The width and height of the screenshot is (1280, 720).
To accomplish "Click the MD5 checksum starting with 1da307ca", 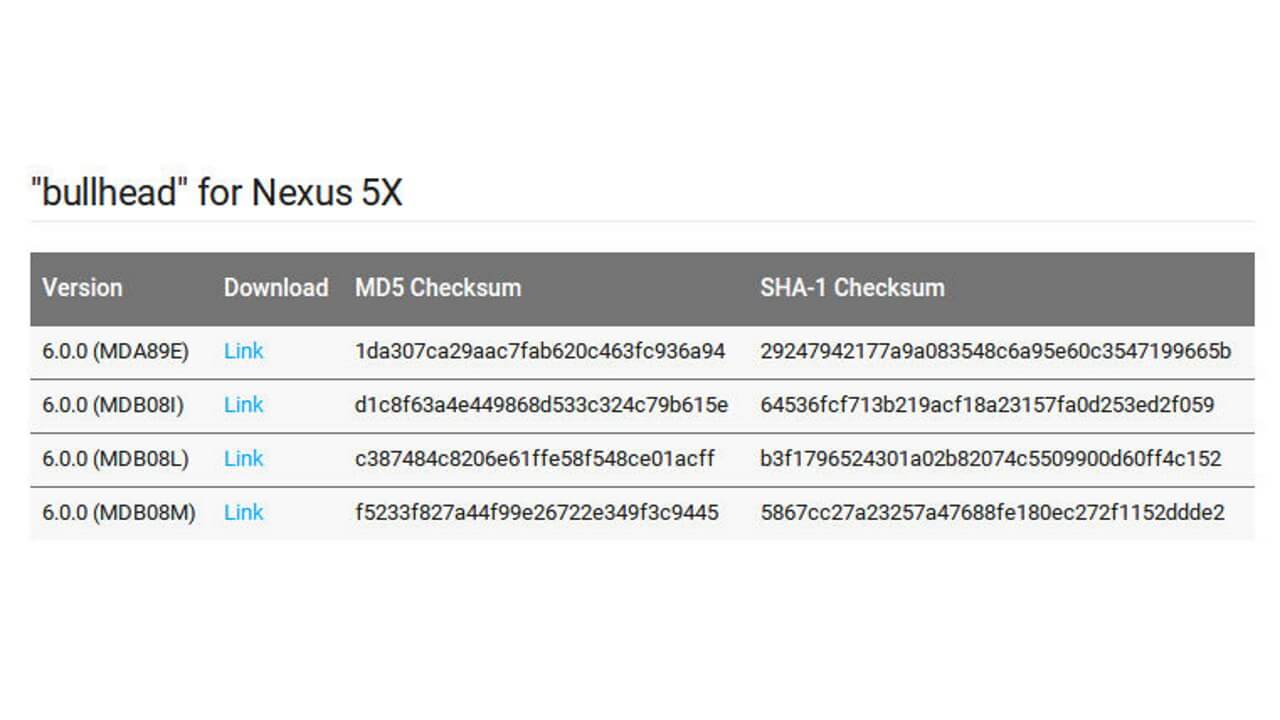I will click(540, 351).
